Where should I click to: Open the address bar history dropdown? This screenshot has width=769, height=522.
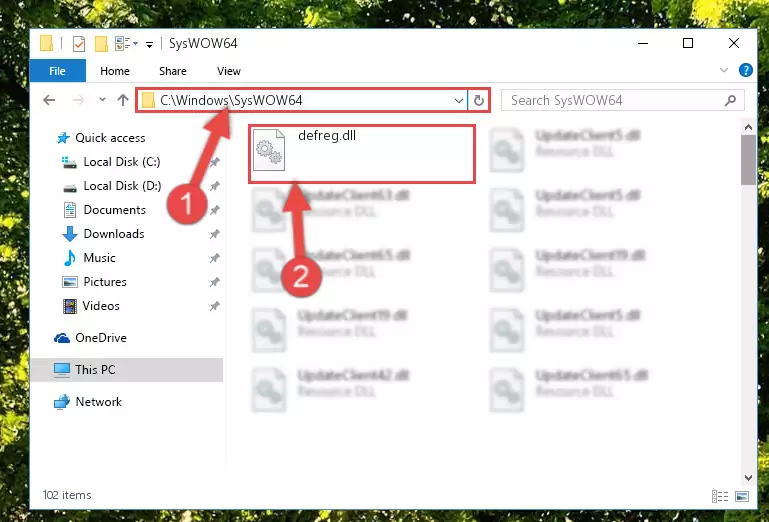(459, 101)
